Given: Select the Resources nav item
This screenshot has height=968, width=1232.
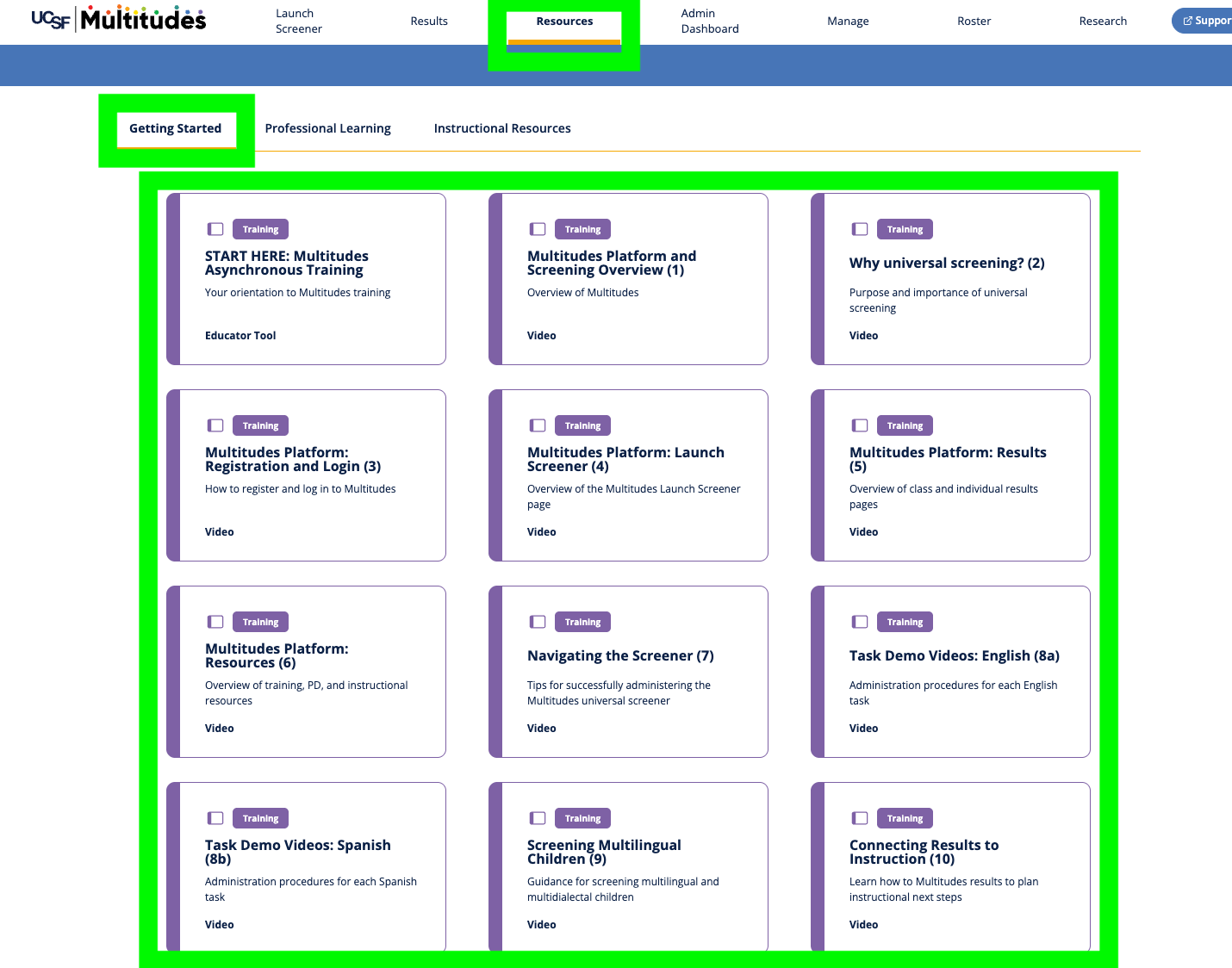Looking at the screenshot, I should (564, 22).
